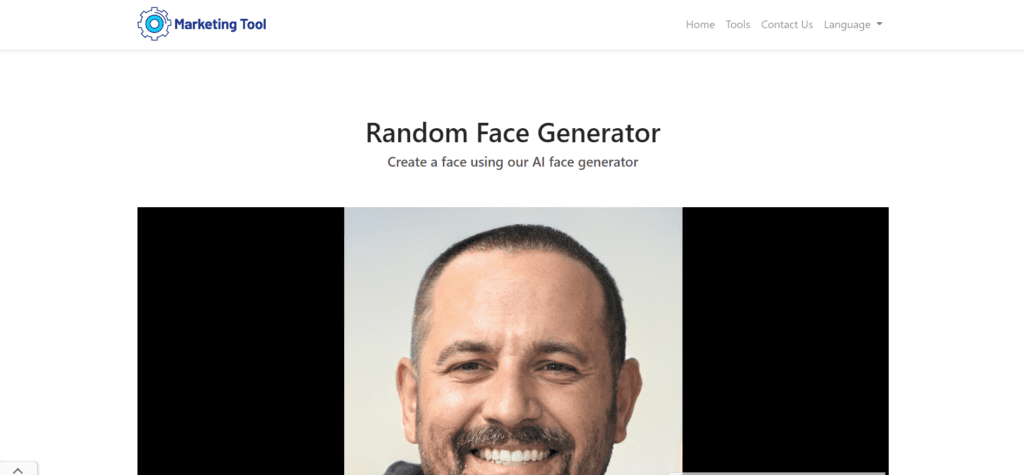
Task: Click the black panel left of the face image
Action: click(x=240, y=341)
